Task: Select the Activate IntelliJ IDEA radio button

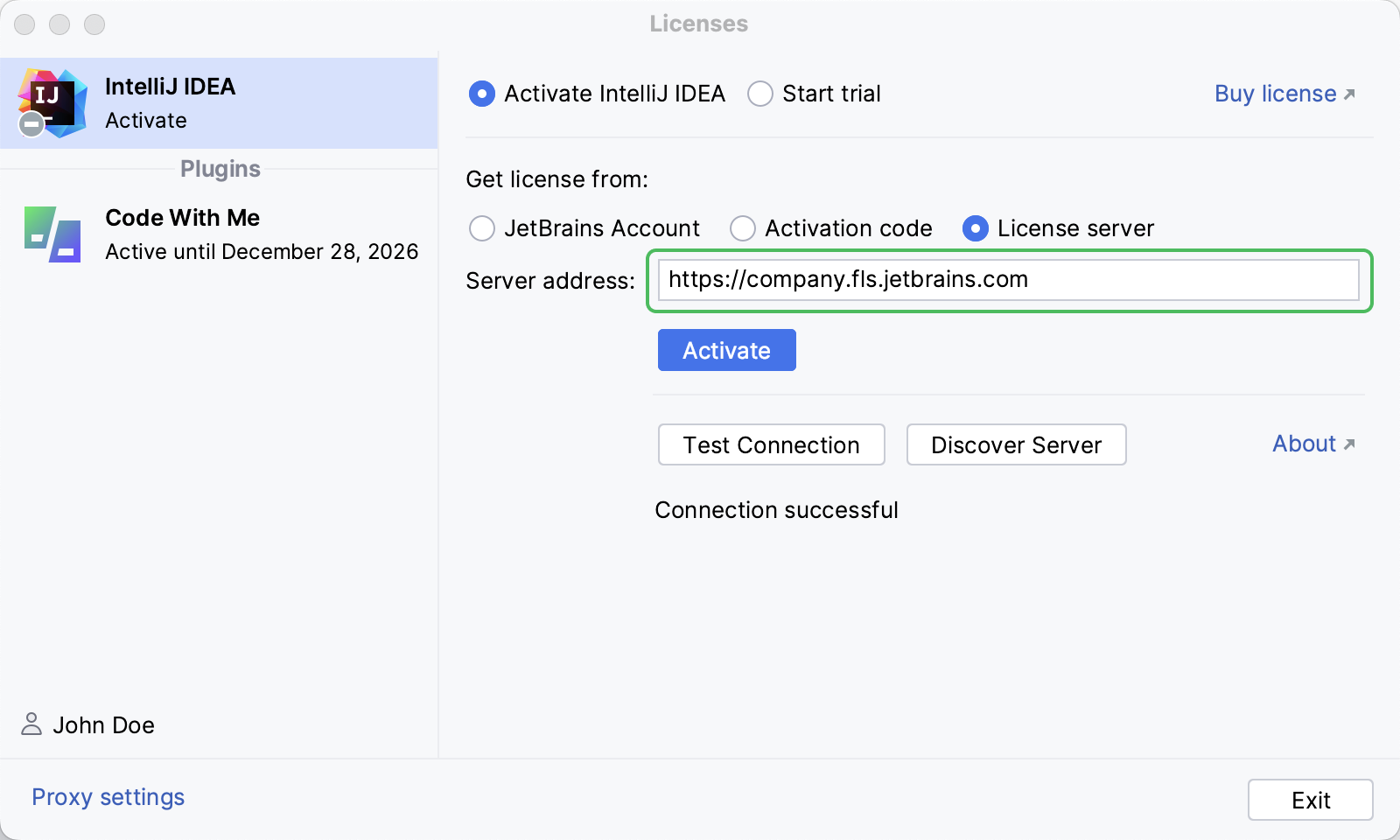Action: (481, 94)
